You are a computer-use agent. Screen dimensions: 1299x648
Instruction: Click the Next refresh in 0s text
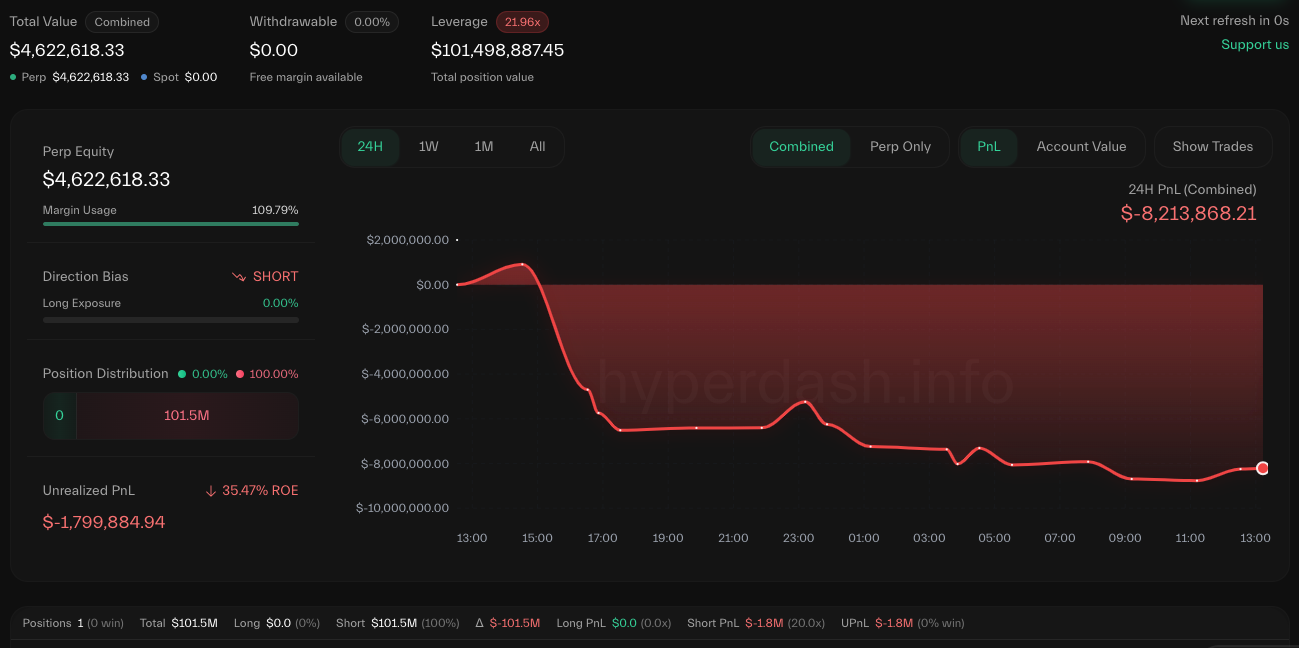point(1234,20)
